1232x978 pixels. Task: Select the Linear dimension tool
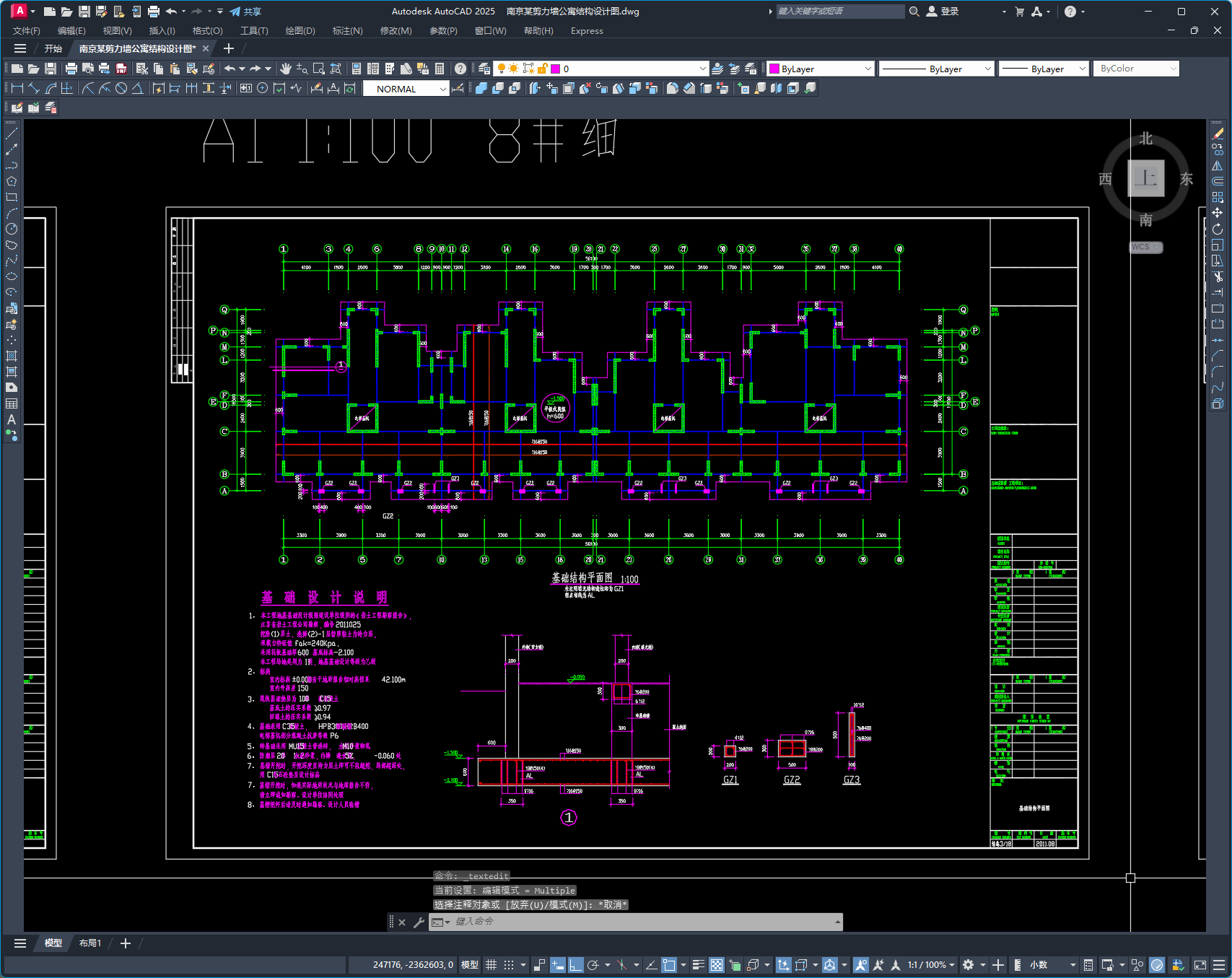tap(17, 88)
